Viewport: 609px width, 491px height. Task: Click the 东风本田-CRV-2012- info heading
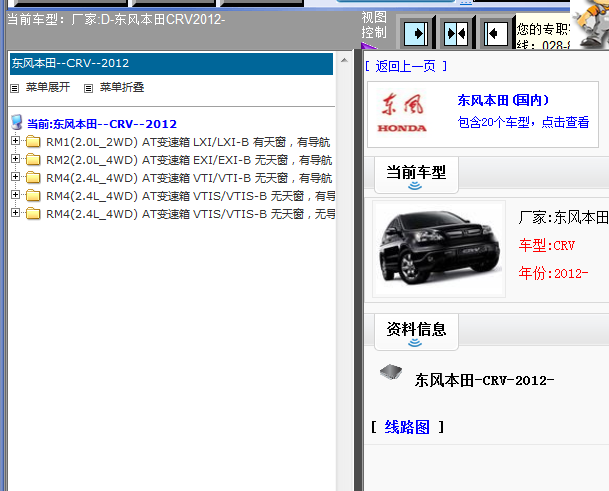(x=484, y=380)
